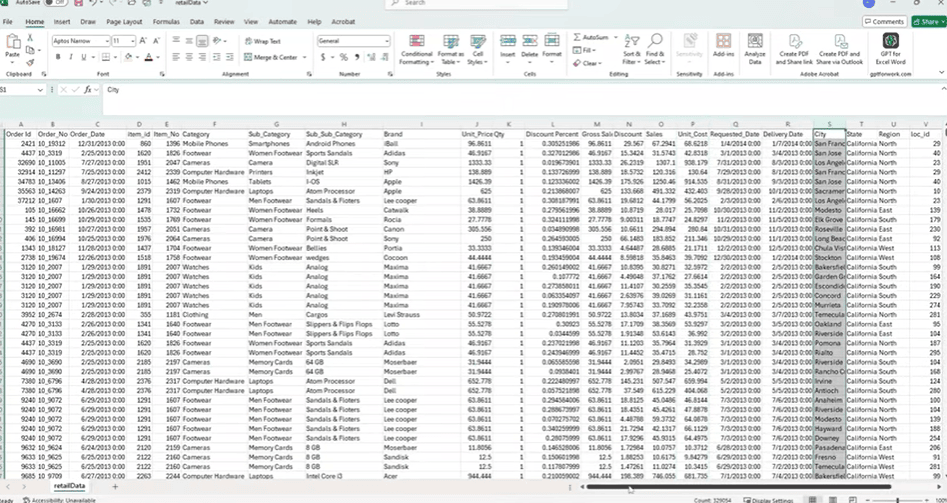
Task: Click the Orientation text angle icon
Action: [x=217, y=40]
